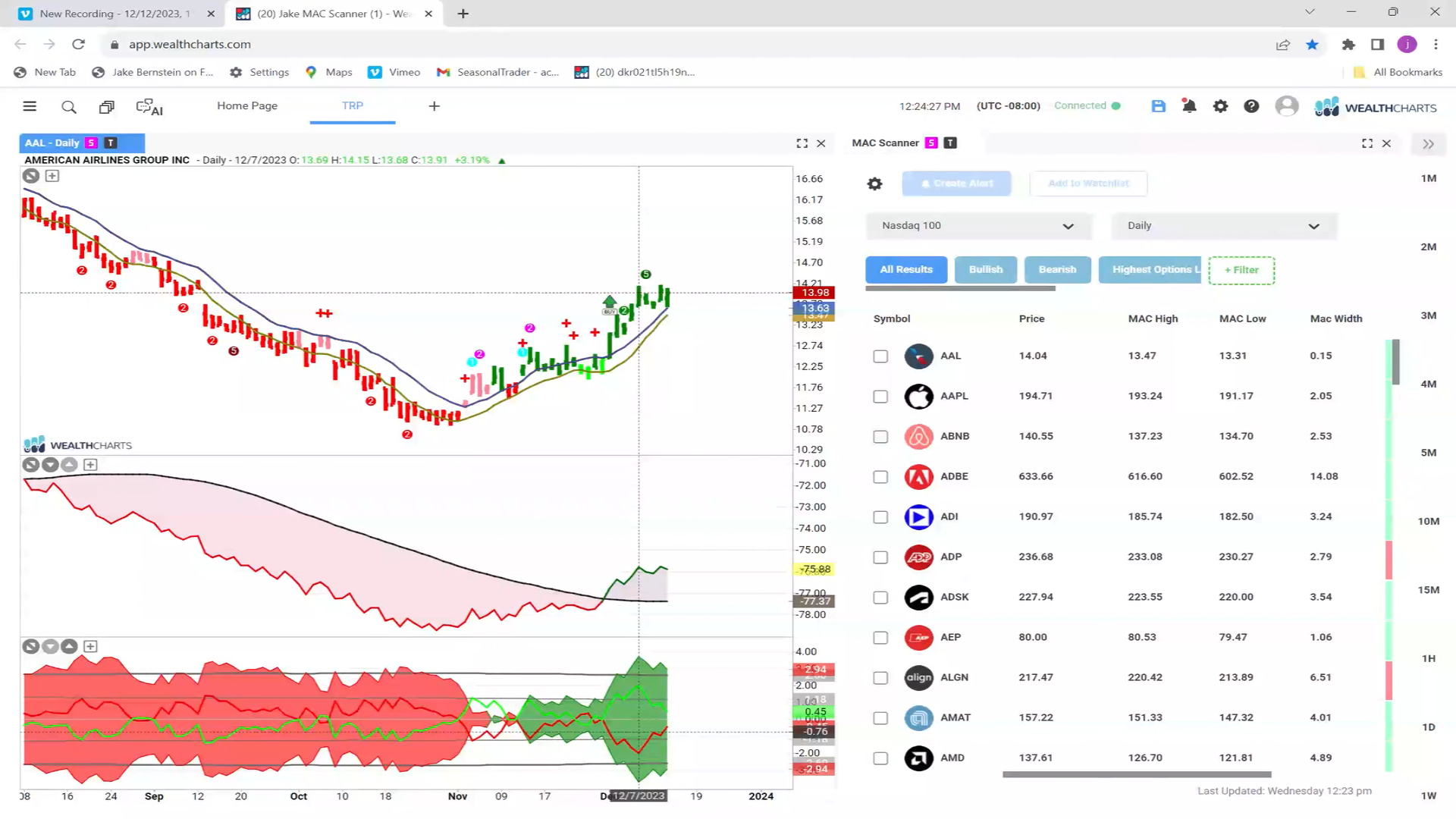The height and width of the screenshot is (819, 1456).
Task: Open MAC Scanner settings gear
Action: 874,184
